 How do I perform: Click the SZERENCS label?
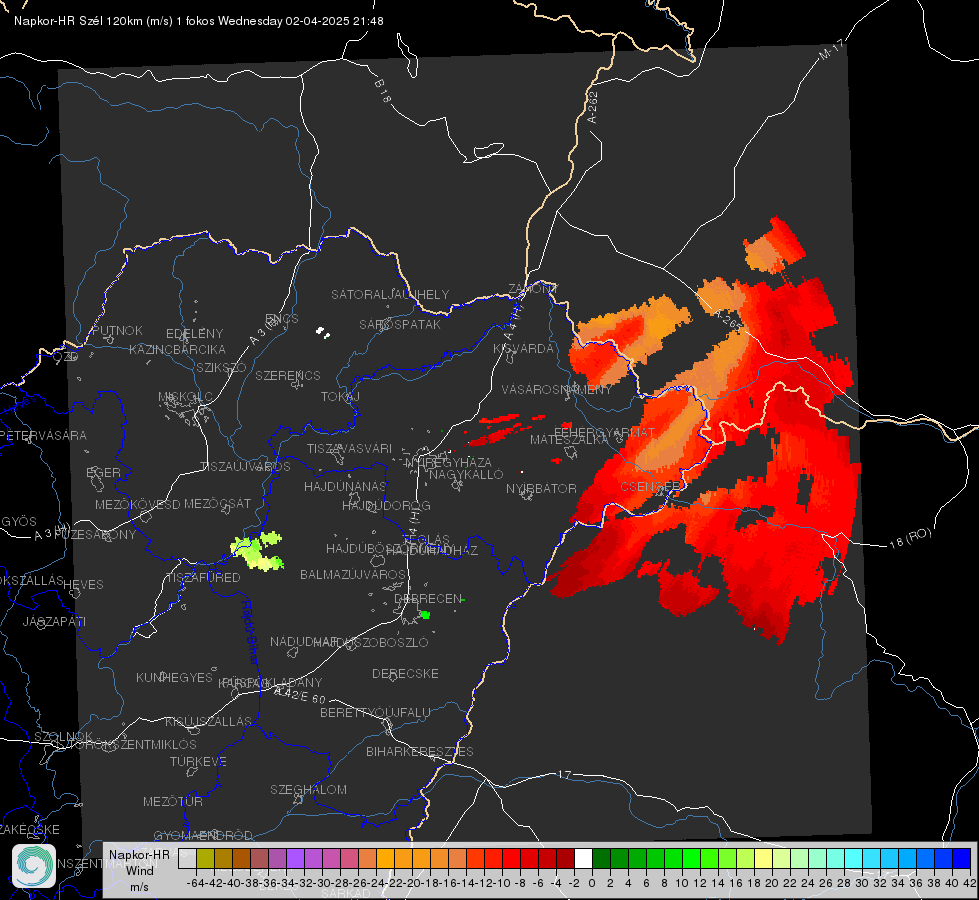pos(288,375)
